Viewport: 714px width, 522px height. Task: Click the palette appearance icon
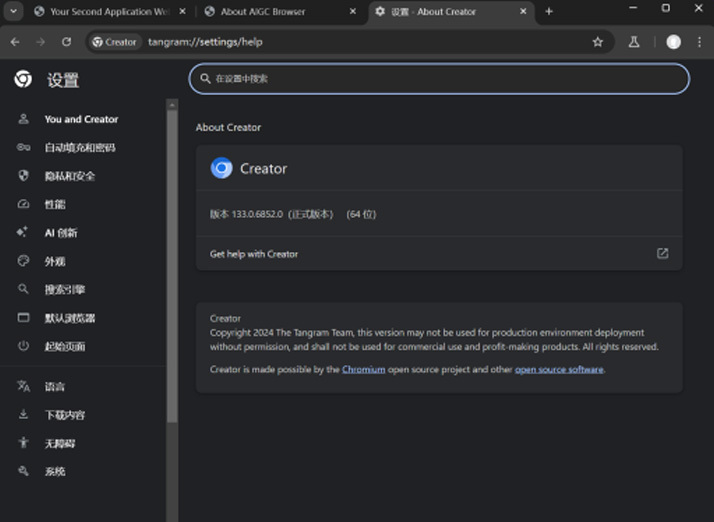(23, 261)
